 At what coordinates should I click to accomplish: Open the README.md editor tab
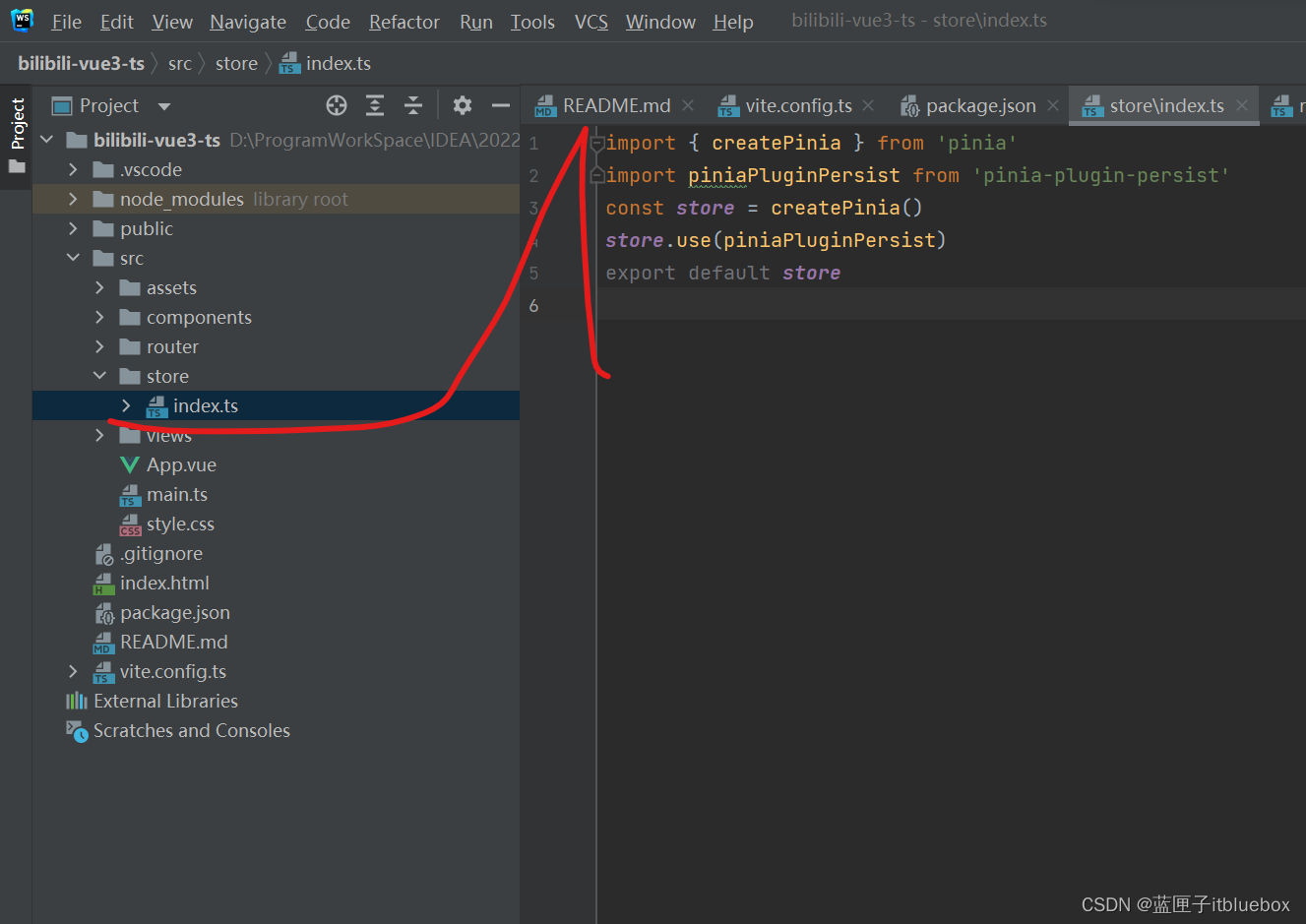pyautogui.click(x=615, y=105)
